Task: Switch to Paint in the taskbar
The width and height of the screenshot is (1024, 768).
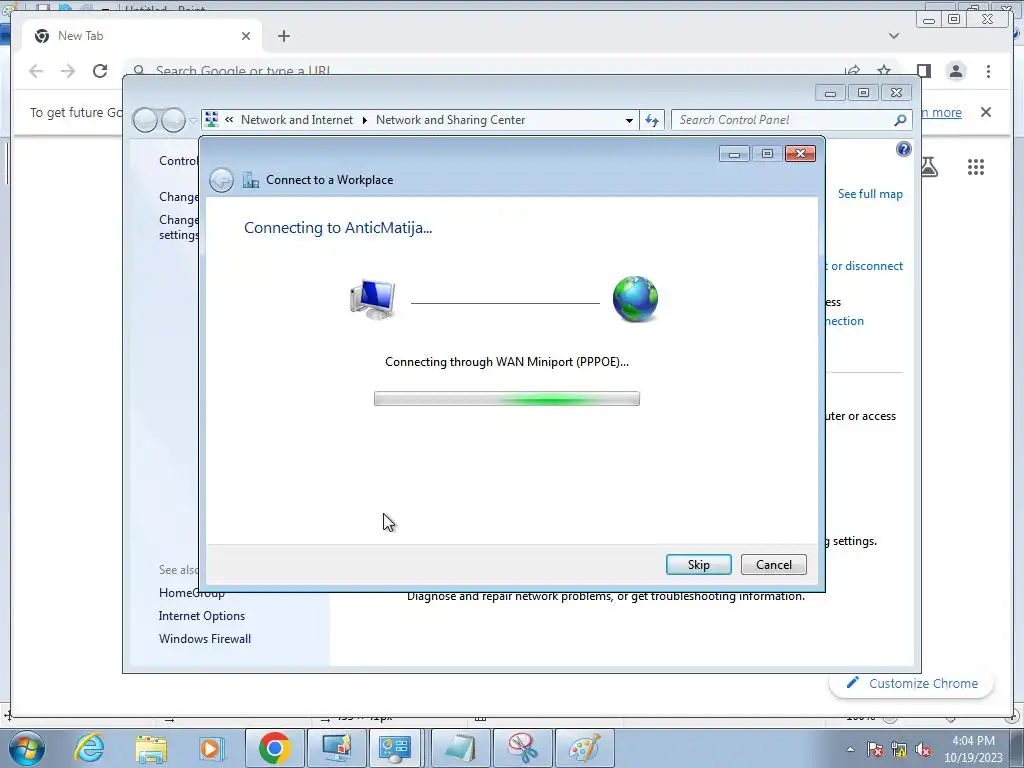Action: pyautogui.click(x=584, y=748)
